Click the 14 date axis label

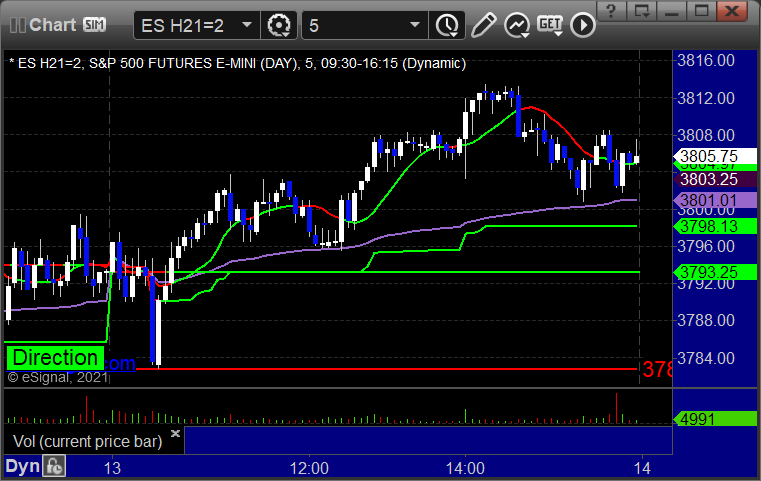pyautogui.click(x=642, y=468)
